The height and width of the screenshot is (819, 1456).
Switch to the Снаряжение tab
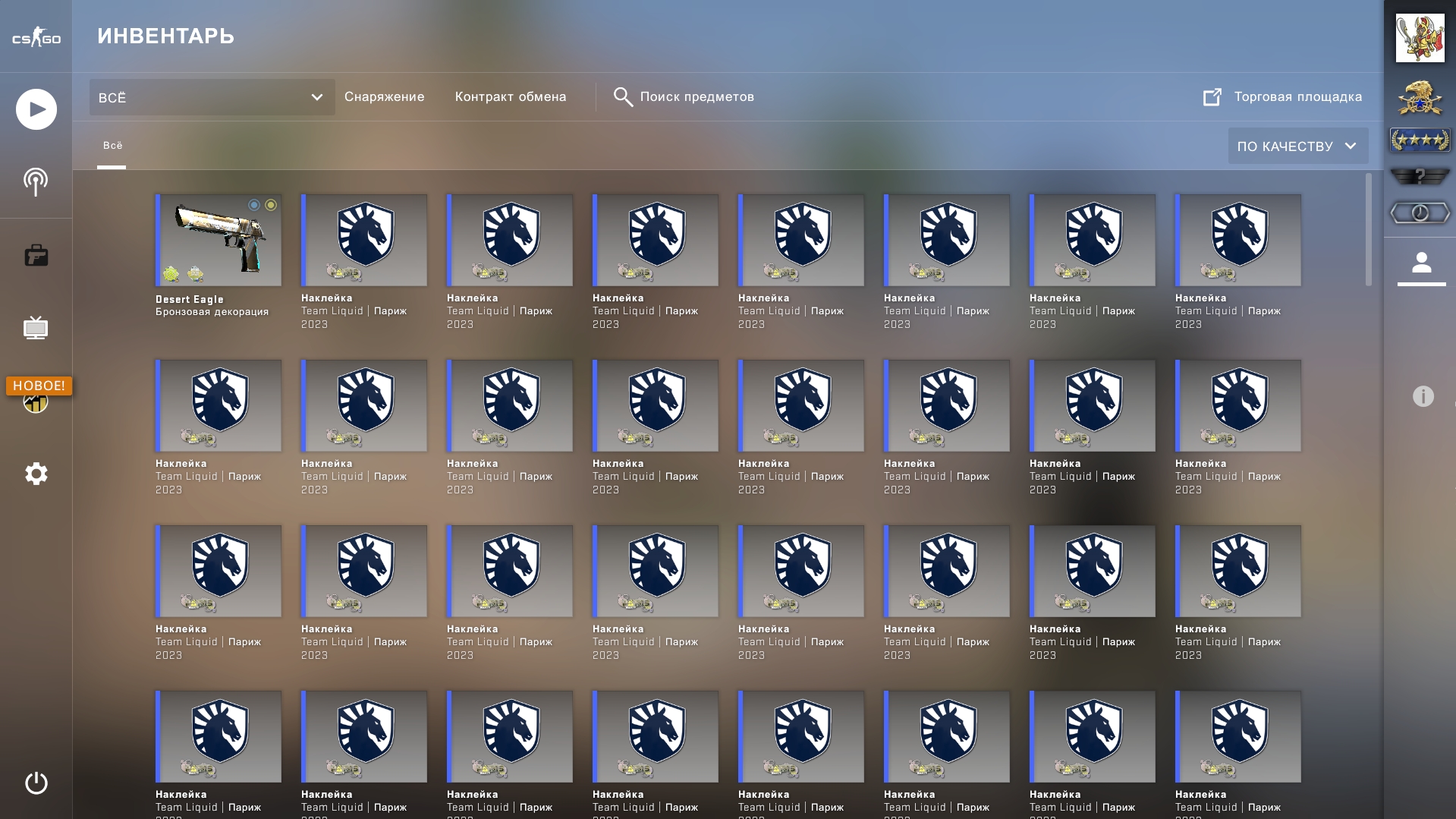(385, 97)
